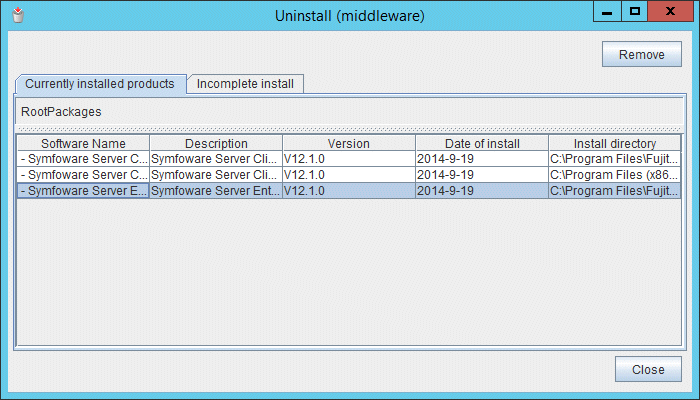This screenshot has width=700, height=400.
Task: Switch to Incomplete install tab
Action: point(245,84)
